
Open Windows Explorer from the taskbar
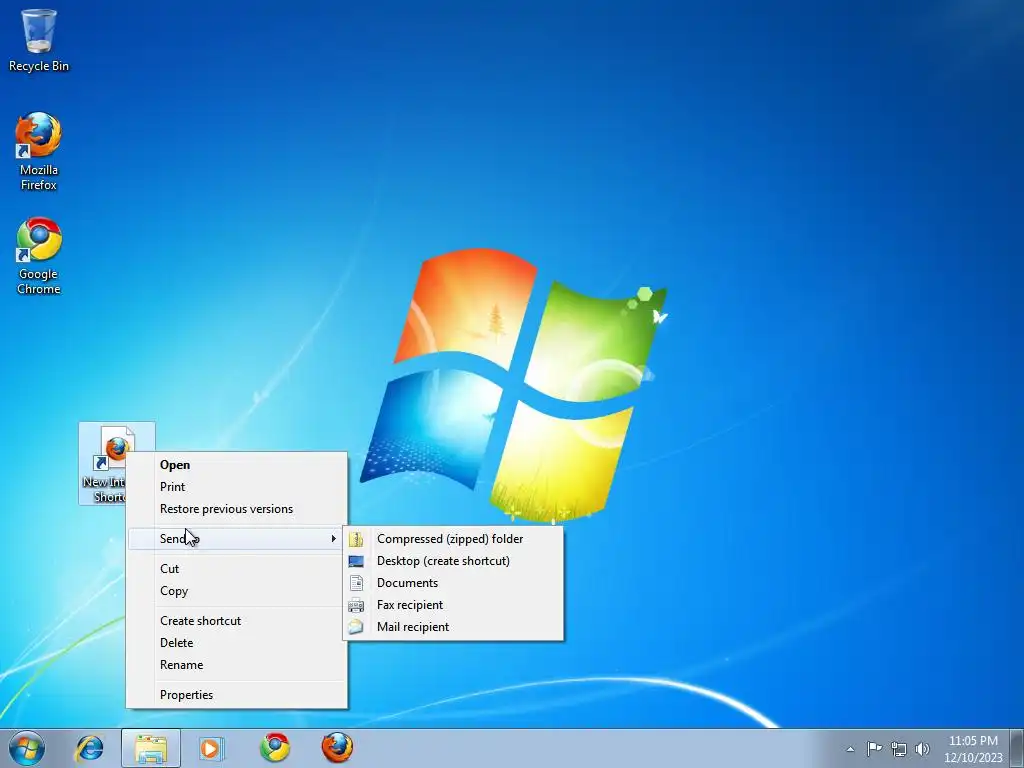(151, 748)
